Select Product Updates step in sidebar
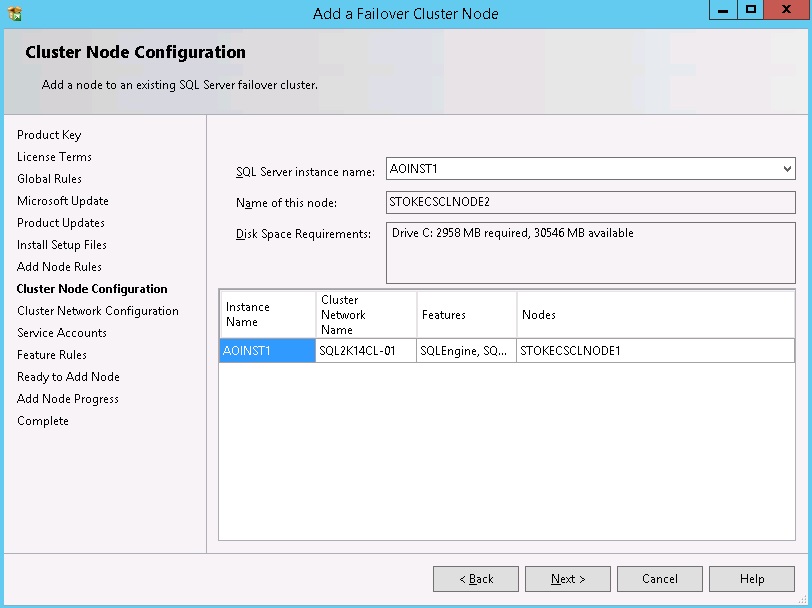812x608 pixels. 61,223
